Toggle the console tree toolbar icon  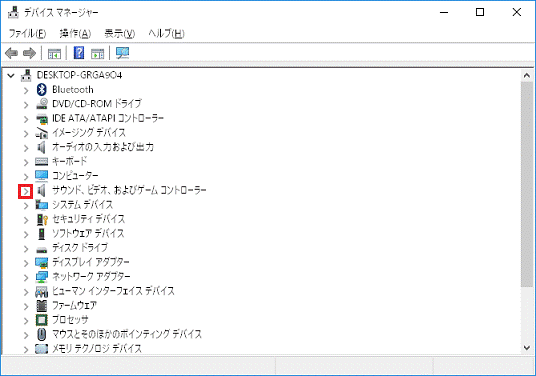[54, 54]
